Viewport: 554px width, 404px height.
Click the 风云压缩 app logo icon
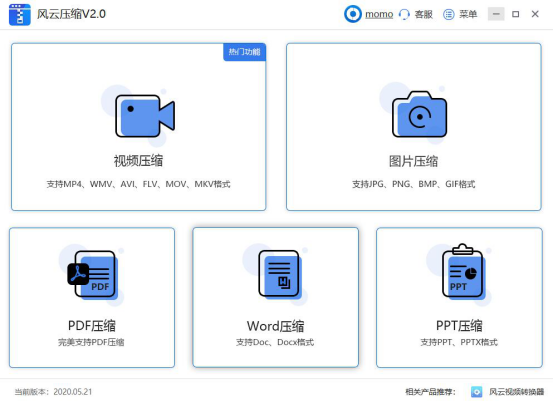[x=20, y=14]
